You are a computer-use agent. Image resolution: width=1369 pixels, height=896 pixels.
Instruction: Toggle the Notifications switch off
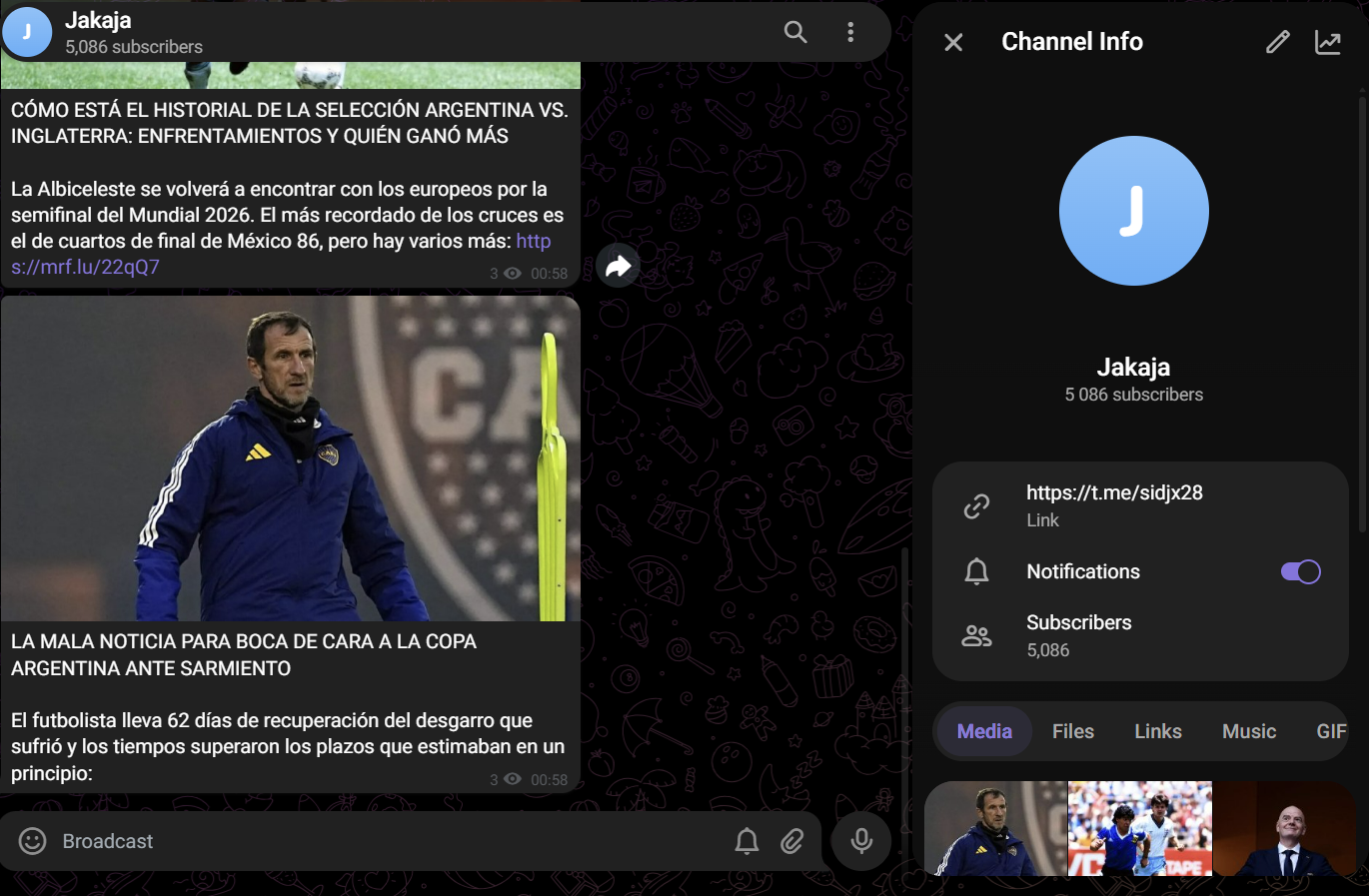point(1301,571)
